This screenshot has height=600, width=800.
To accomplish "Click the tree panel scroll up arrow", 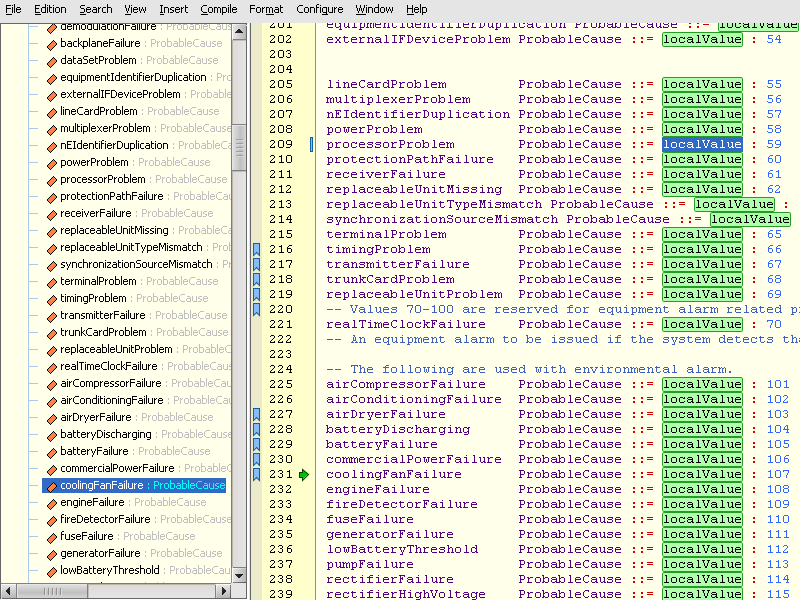I will pos(239,32).
